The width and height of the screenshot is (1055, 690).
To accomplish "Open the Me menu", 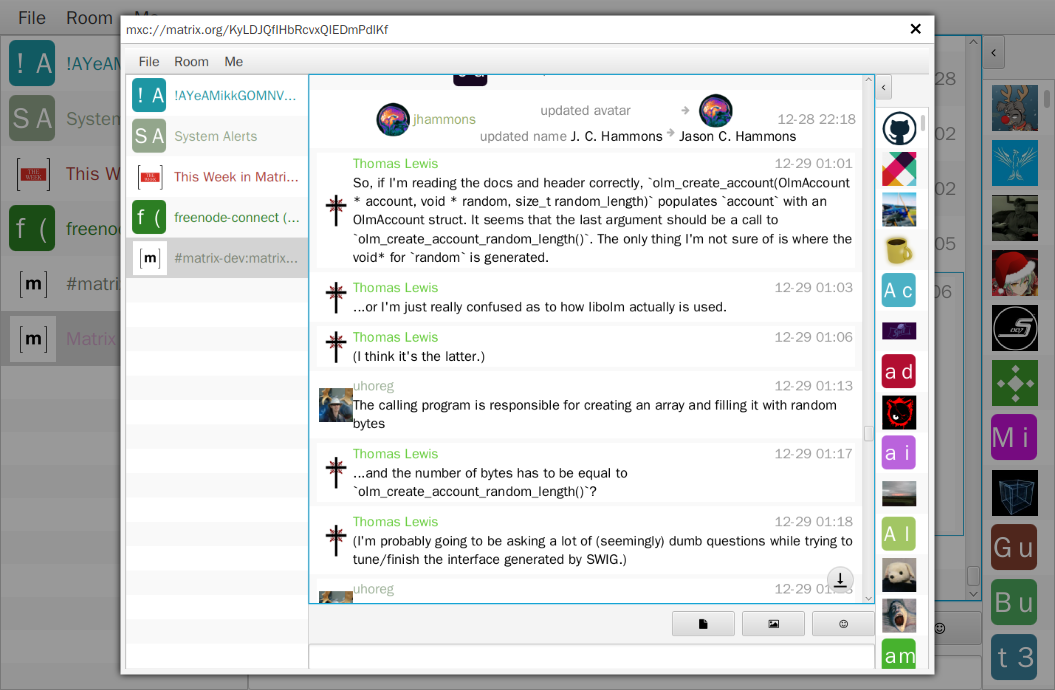I will [x=233, y=61].
